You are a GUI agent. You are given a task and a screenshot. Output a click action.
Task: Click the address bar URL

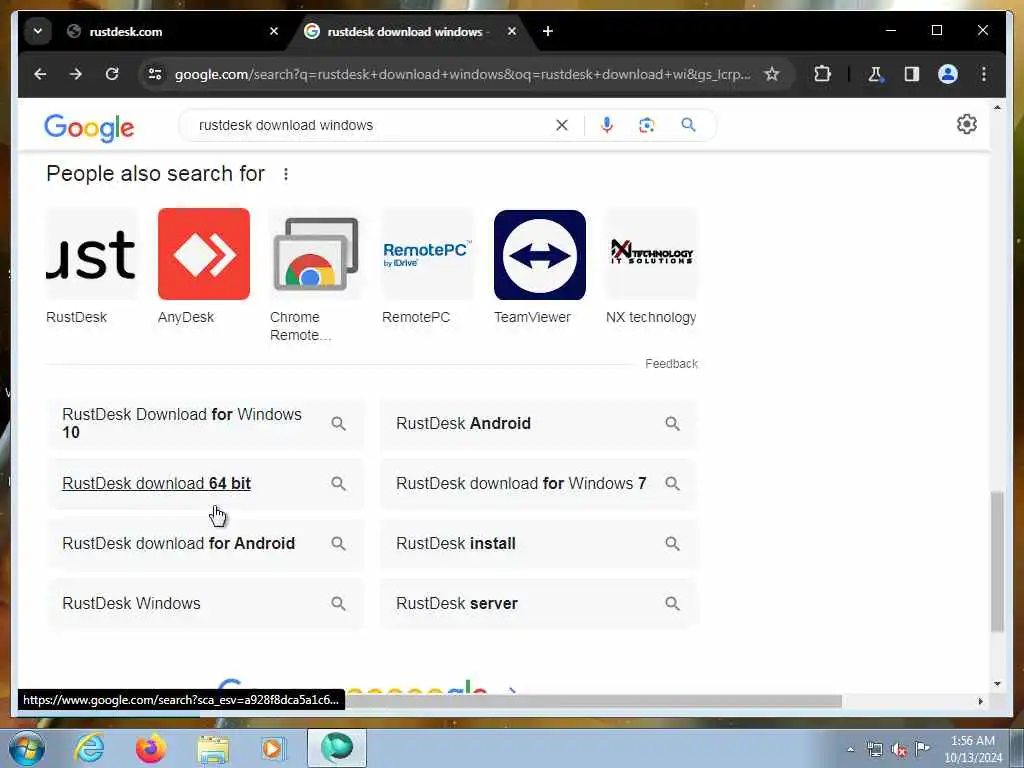pos(462,74)
